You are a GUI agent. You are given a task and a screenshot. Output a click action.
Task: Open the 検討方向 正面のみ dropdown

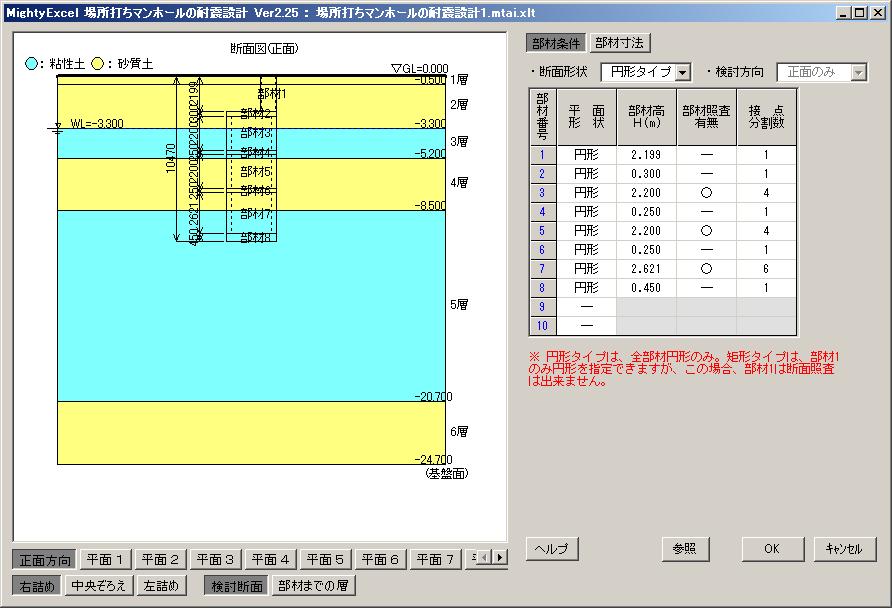coord(858,72)
